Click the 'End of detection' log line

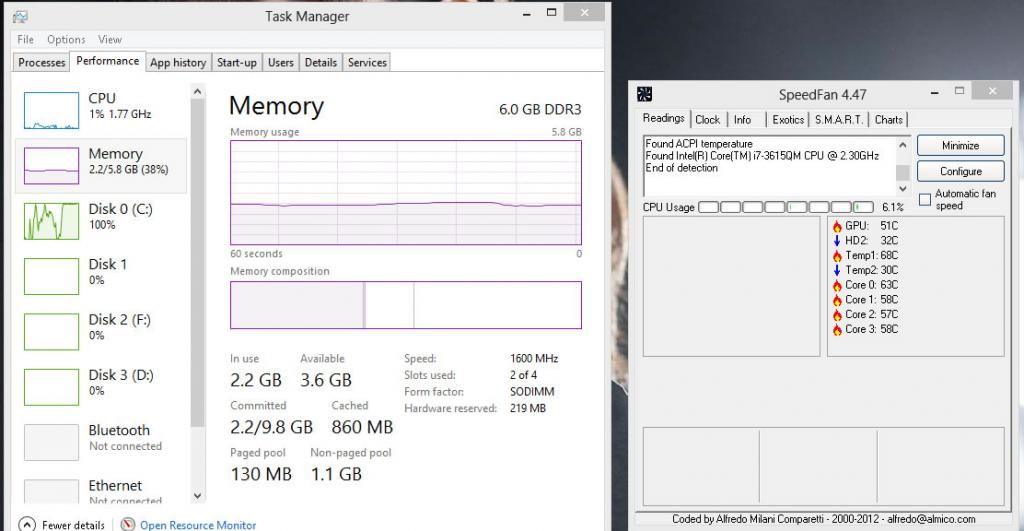(681, 168)
